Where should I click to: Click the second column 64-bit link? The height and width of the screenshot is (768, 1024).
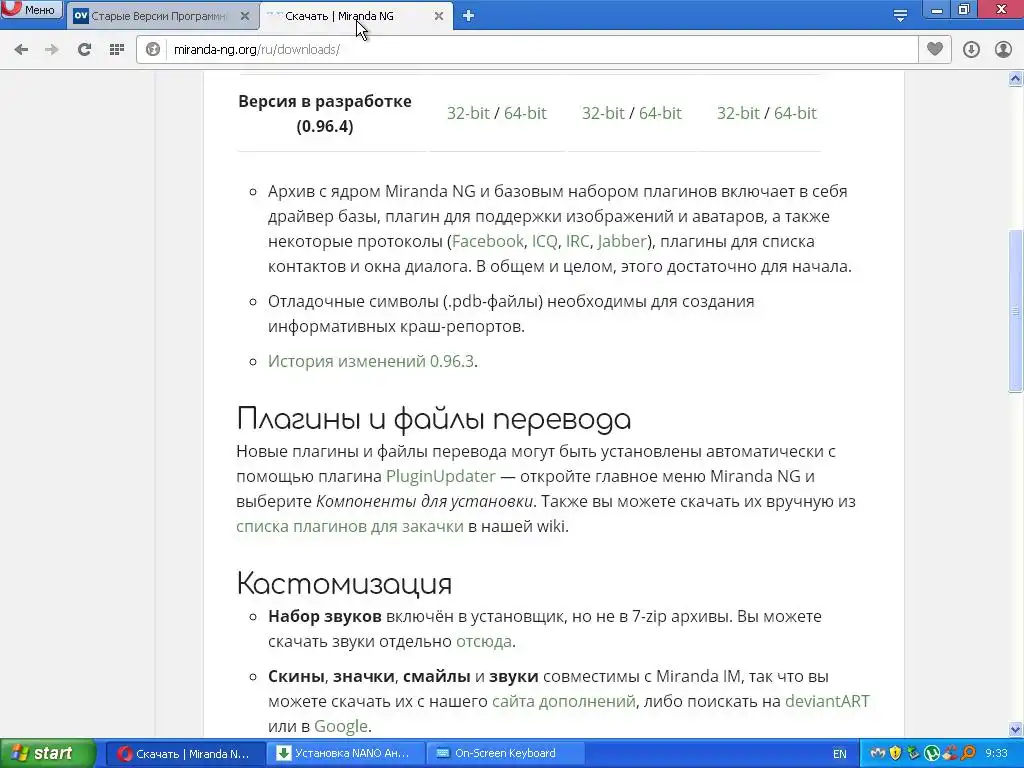click(660, 113)
